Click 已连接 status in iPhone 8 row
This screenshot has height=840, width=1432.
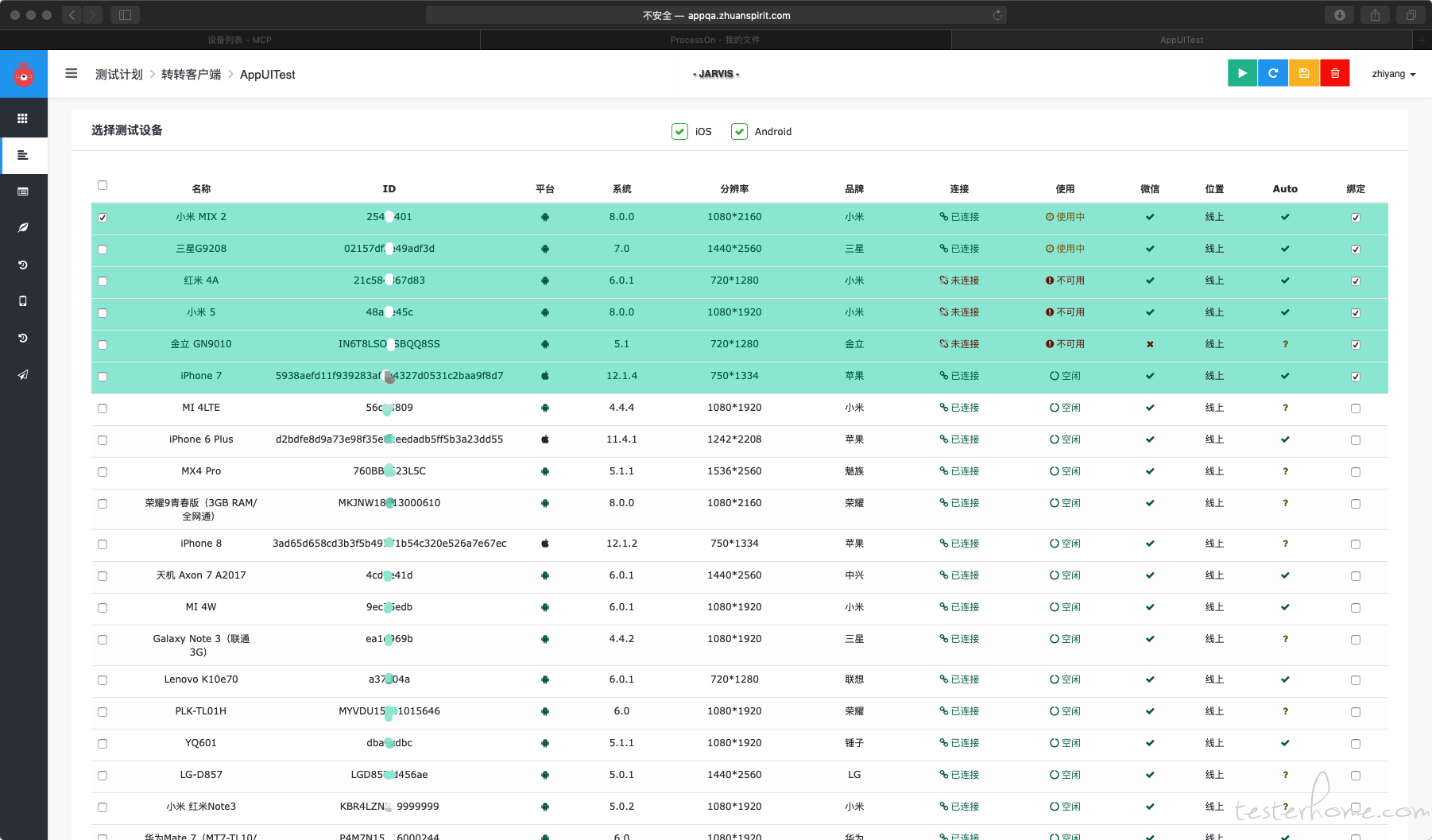[x=959, y=544]
